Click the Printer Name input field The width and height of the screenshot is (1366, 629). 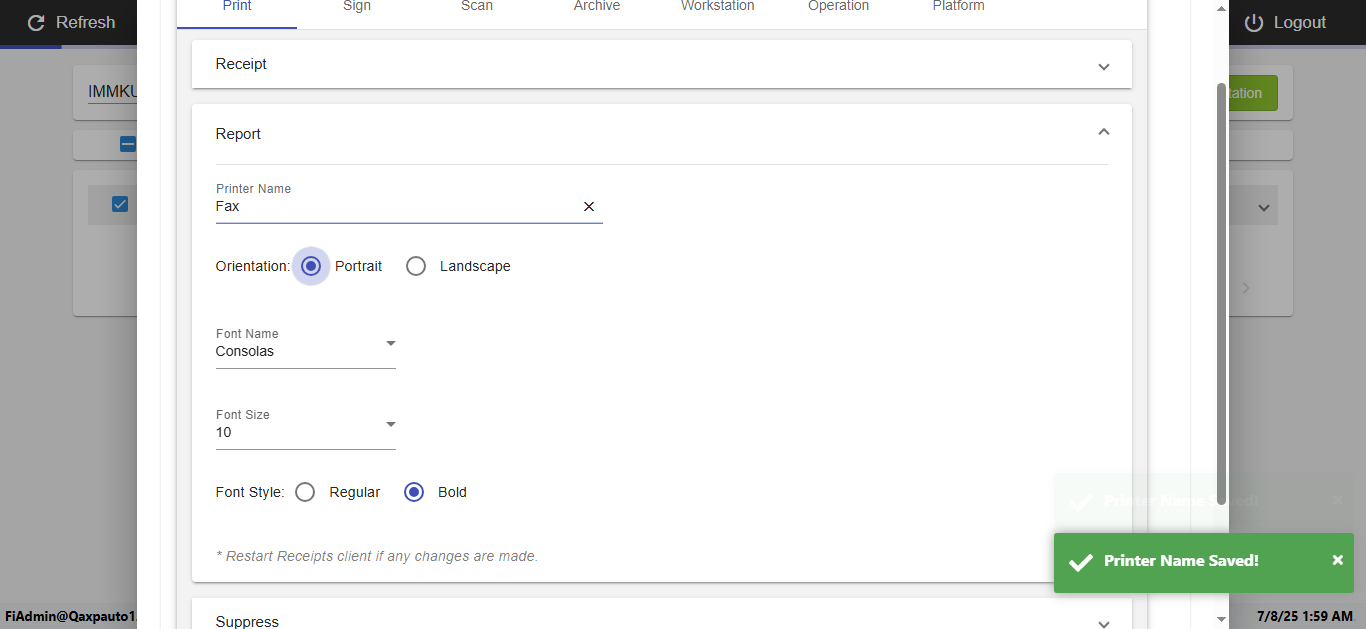coord(395,206)
